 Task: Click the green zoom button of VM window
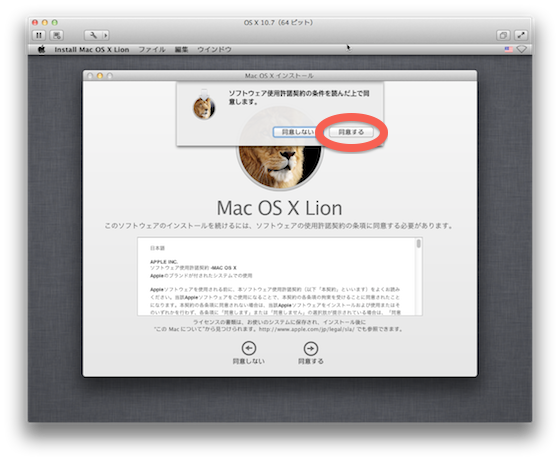coord(55,22)
